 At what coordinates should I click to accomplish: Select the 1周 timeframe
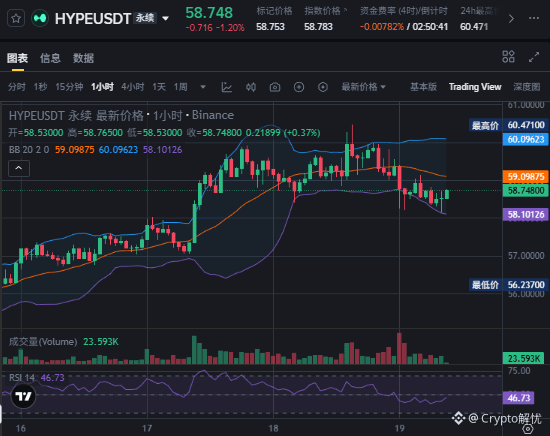point(181,87)
